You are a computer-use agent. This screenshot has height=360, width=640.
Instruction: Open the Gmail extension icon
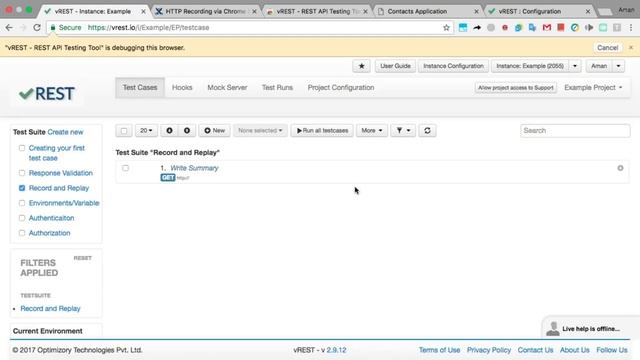click(x=547, y=27)
